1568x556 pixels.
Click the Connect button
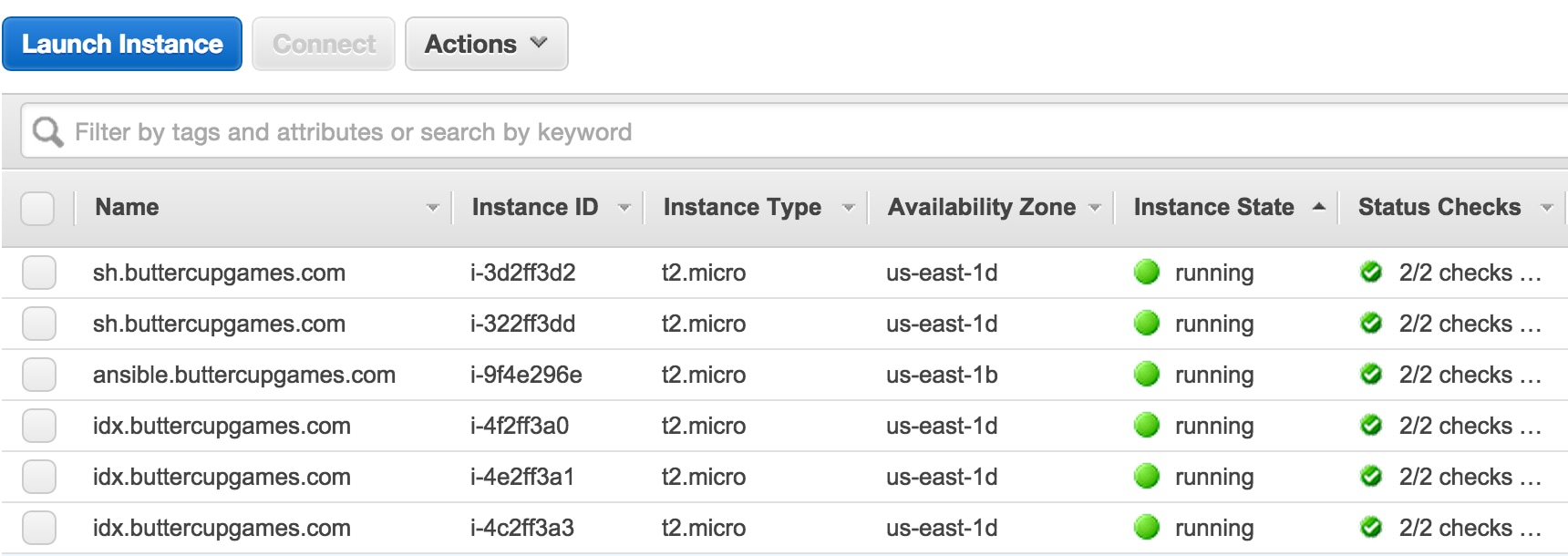(324, 44)
